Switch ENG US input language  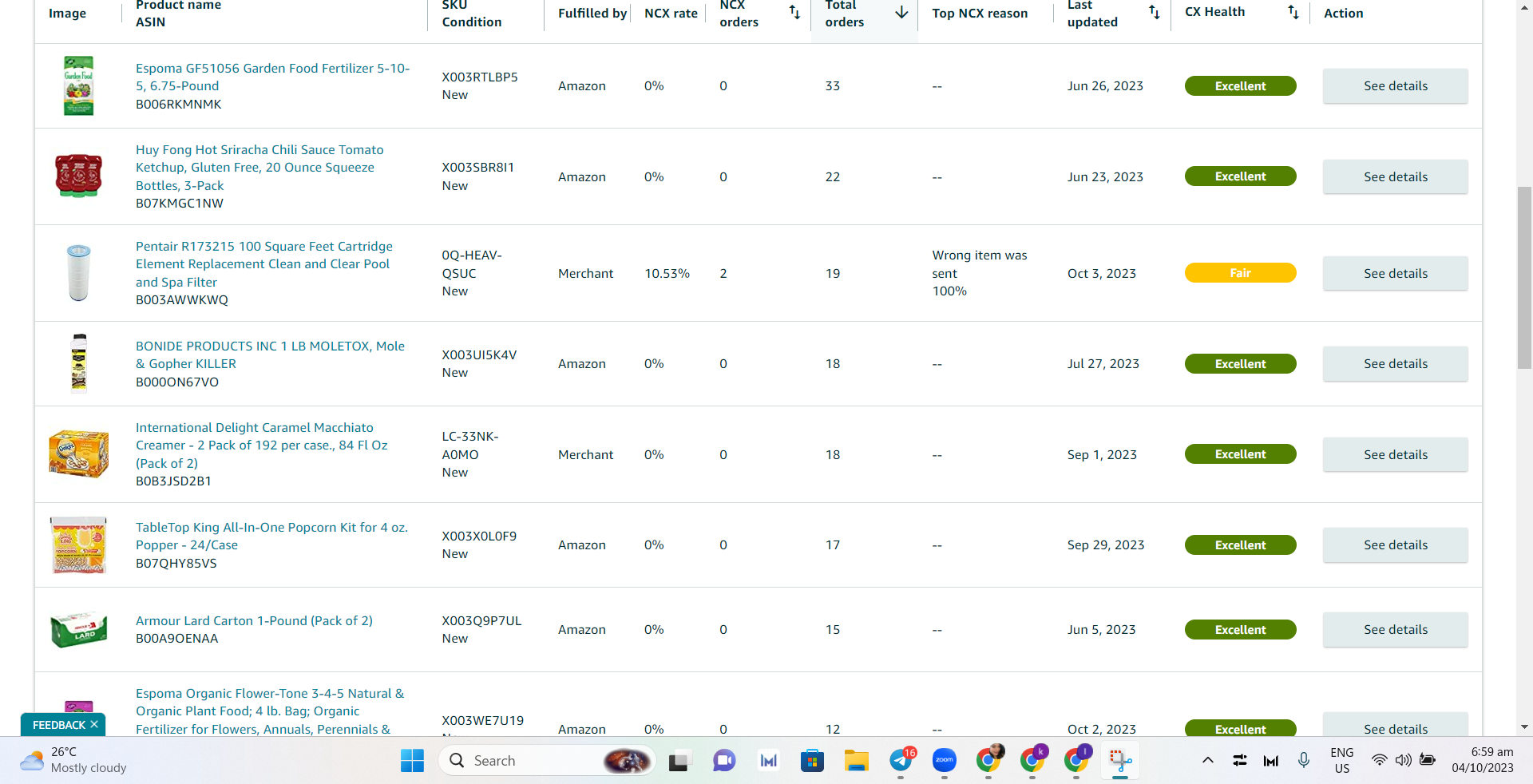pyautogui.click(x=1342, y=760)
